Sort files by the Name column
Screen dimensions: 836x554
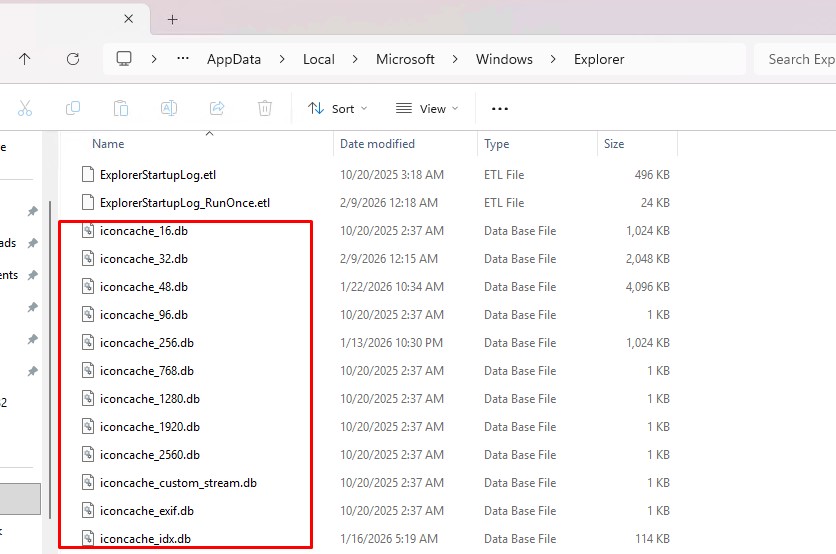[x=108, y=143]
